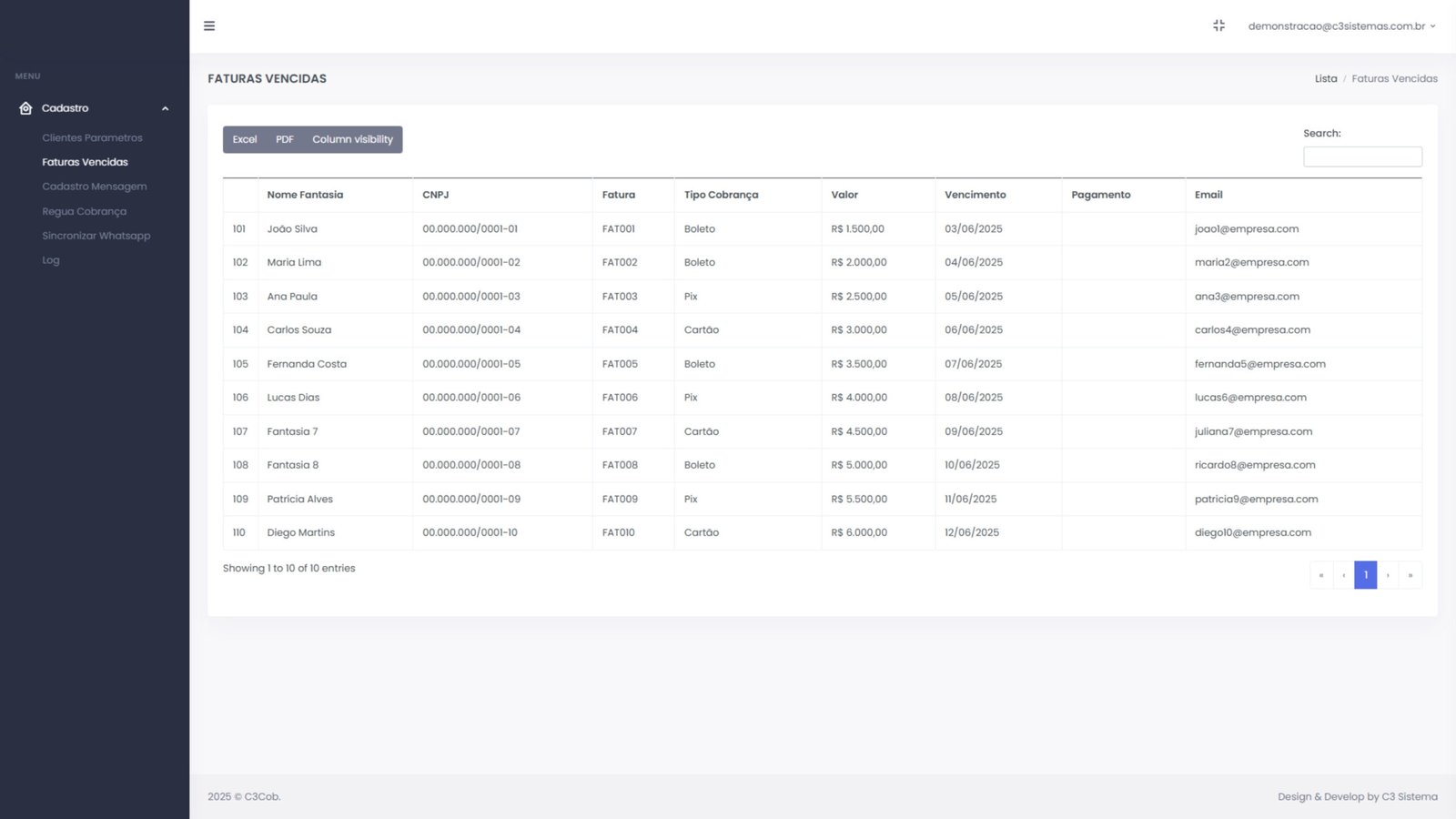Image resolution: width=1456 pixels, height=819 pixels.
Task: Go to next page arrow
Action: tap(1388, 575)
